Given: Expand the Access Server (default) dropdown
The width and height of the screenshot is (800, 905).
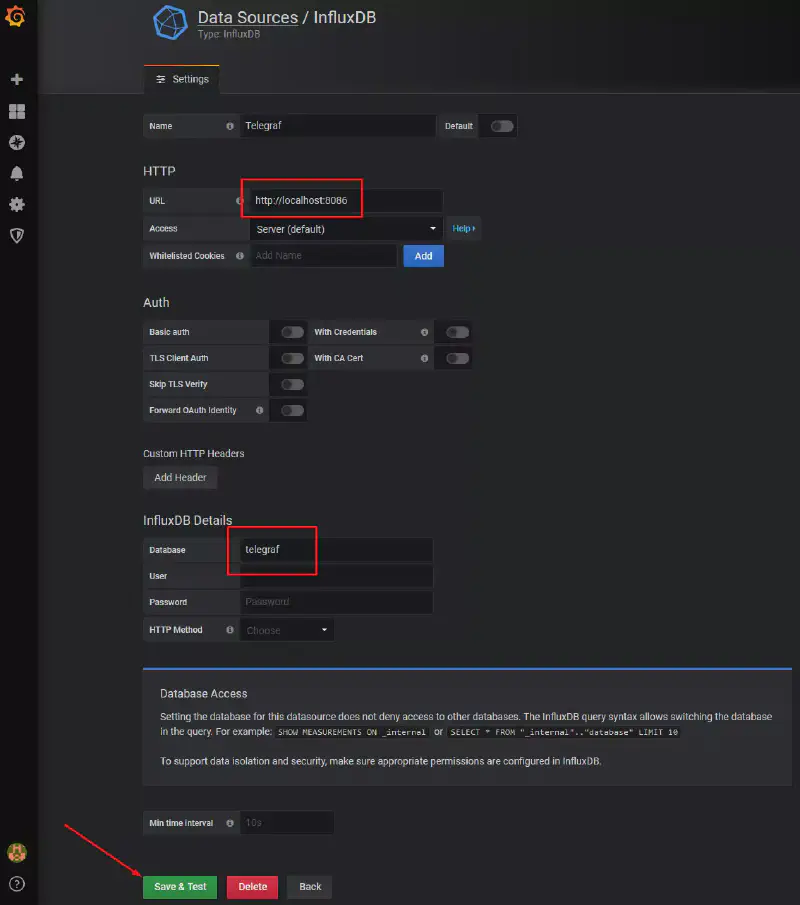Looking at the screenshot, I should (345, 229).
